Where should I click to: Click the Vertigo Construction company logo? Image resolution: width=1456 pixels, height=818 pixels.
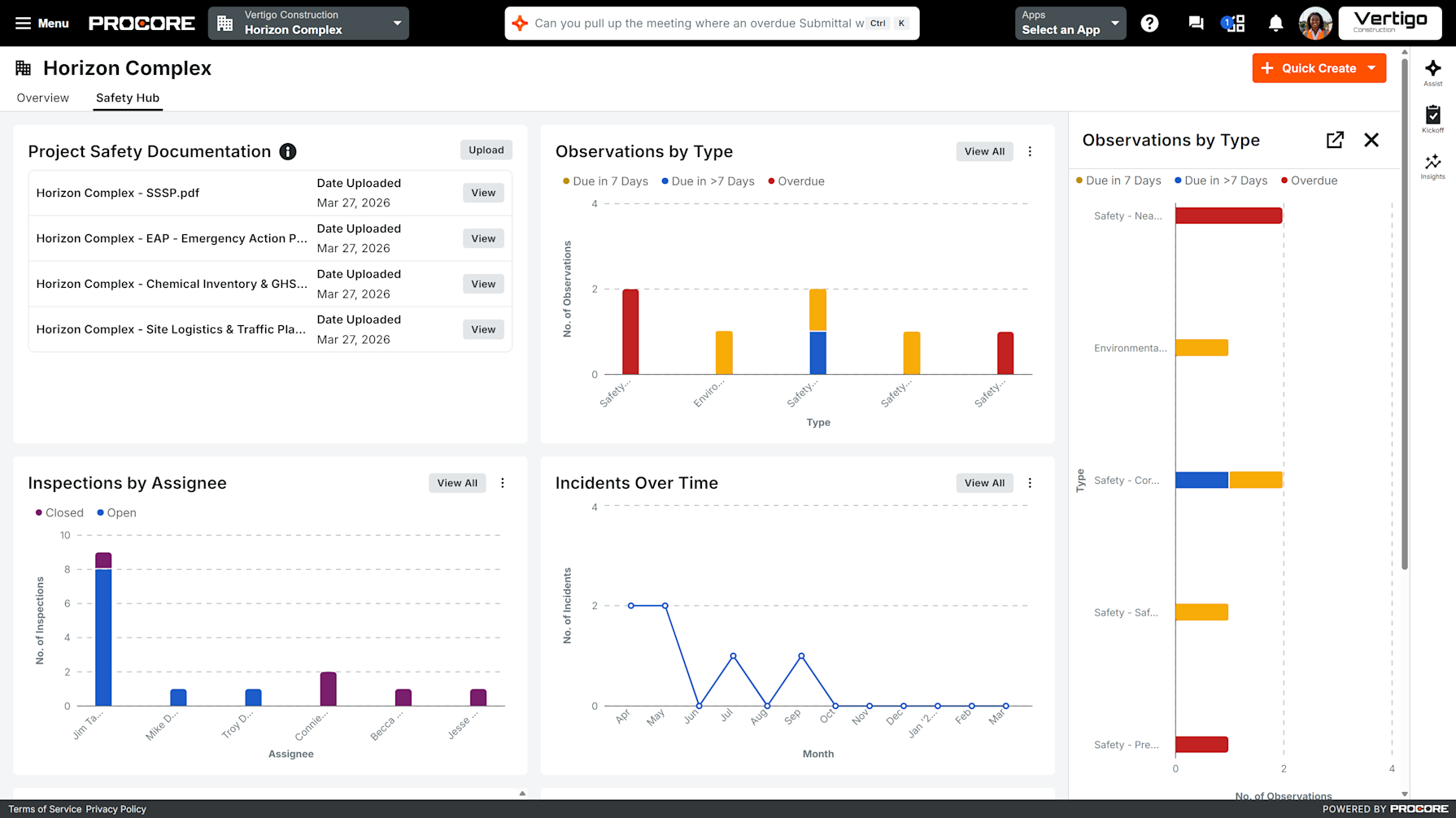tap(1390, 23)
